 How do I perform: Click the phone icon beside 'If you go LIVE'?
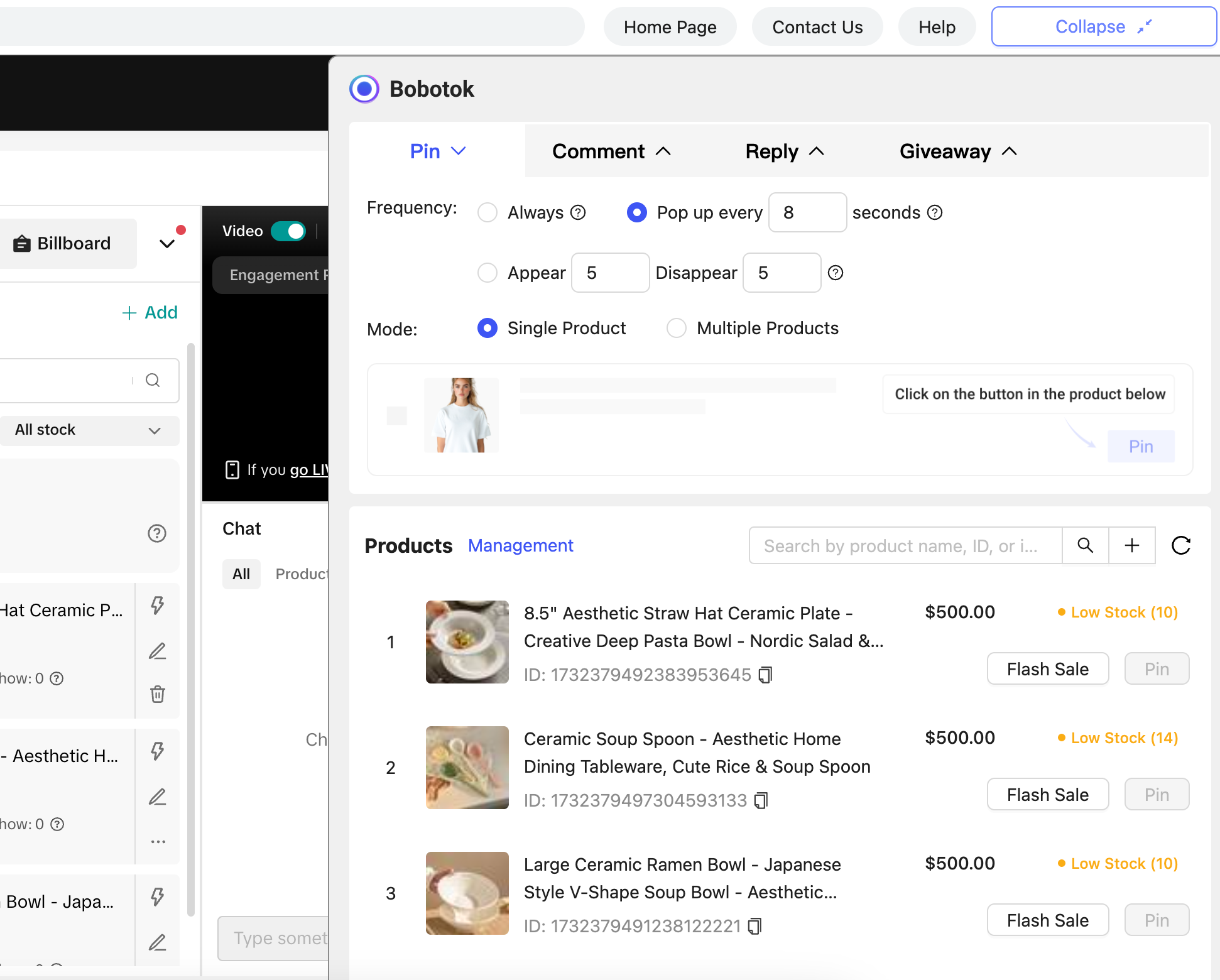pos(232,470)
